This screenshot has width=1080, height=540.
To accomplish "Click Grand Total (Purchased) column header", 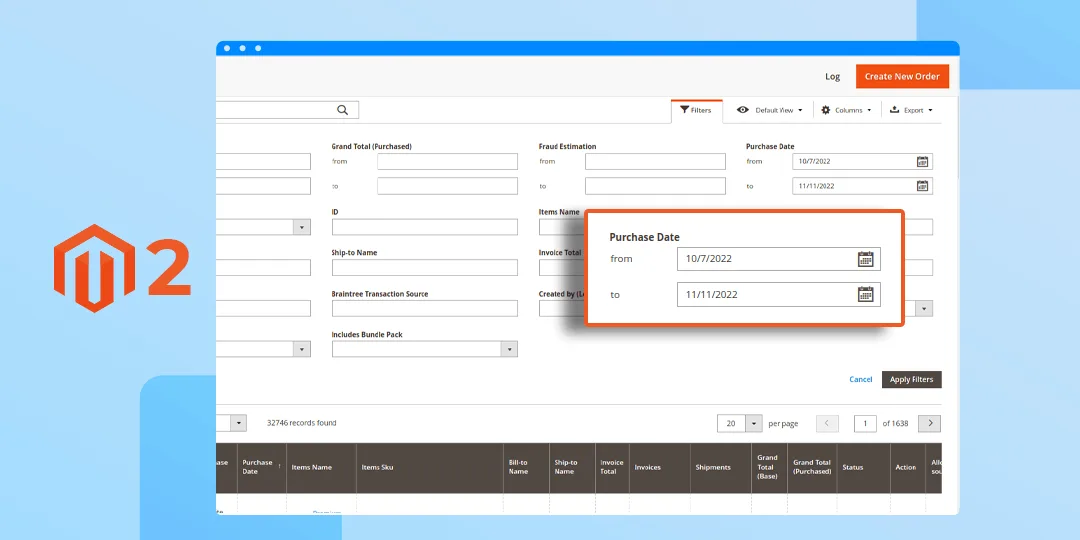I will click(x=812, y=467).
